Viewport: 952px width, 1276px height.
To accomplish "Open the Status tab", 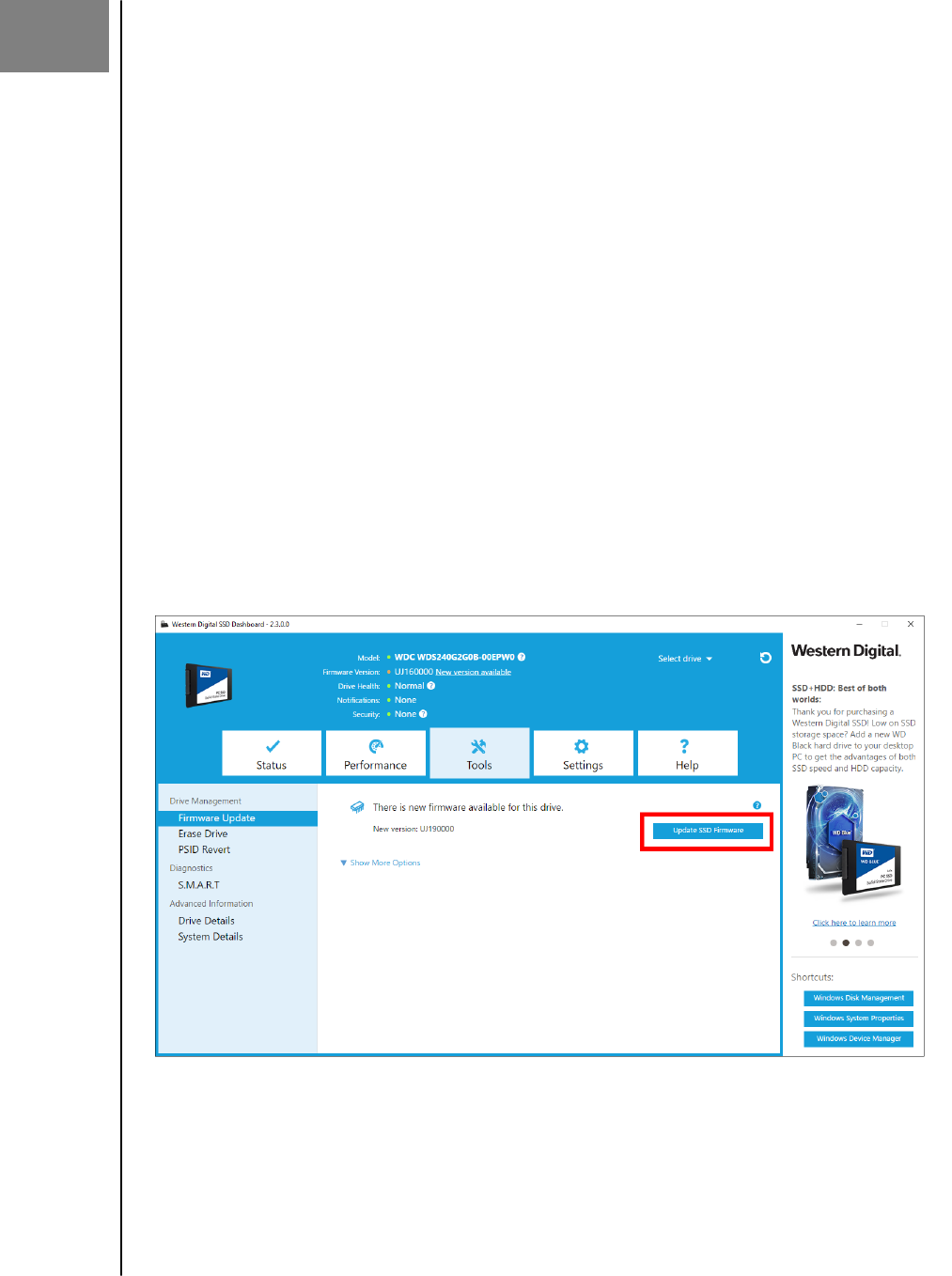I will click(x=272, y=753).
